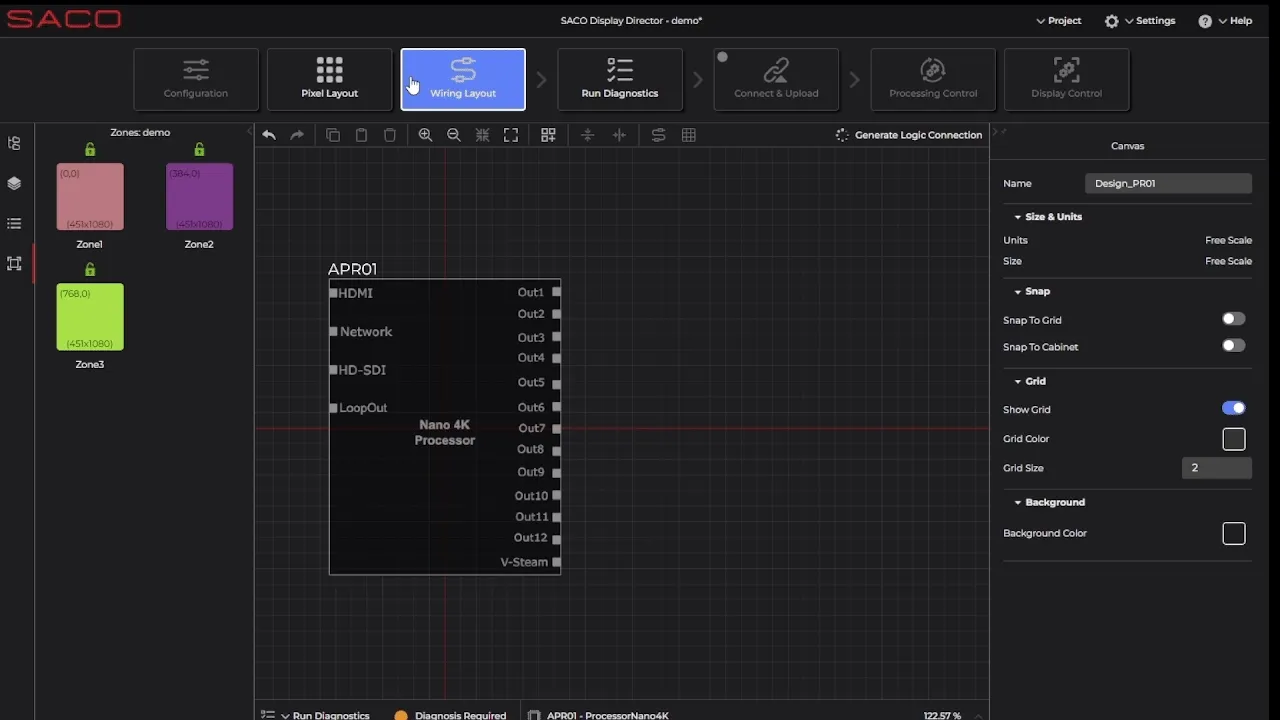Click the fit-to-screen icon on the toolbar
1280x720 pixels.
tap(511, 135)
